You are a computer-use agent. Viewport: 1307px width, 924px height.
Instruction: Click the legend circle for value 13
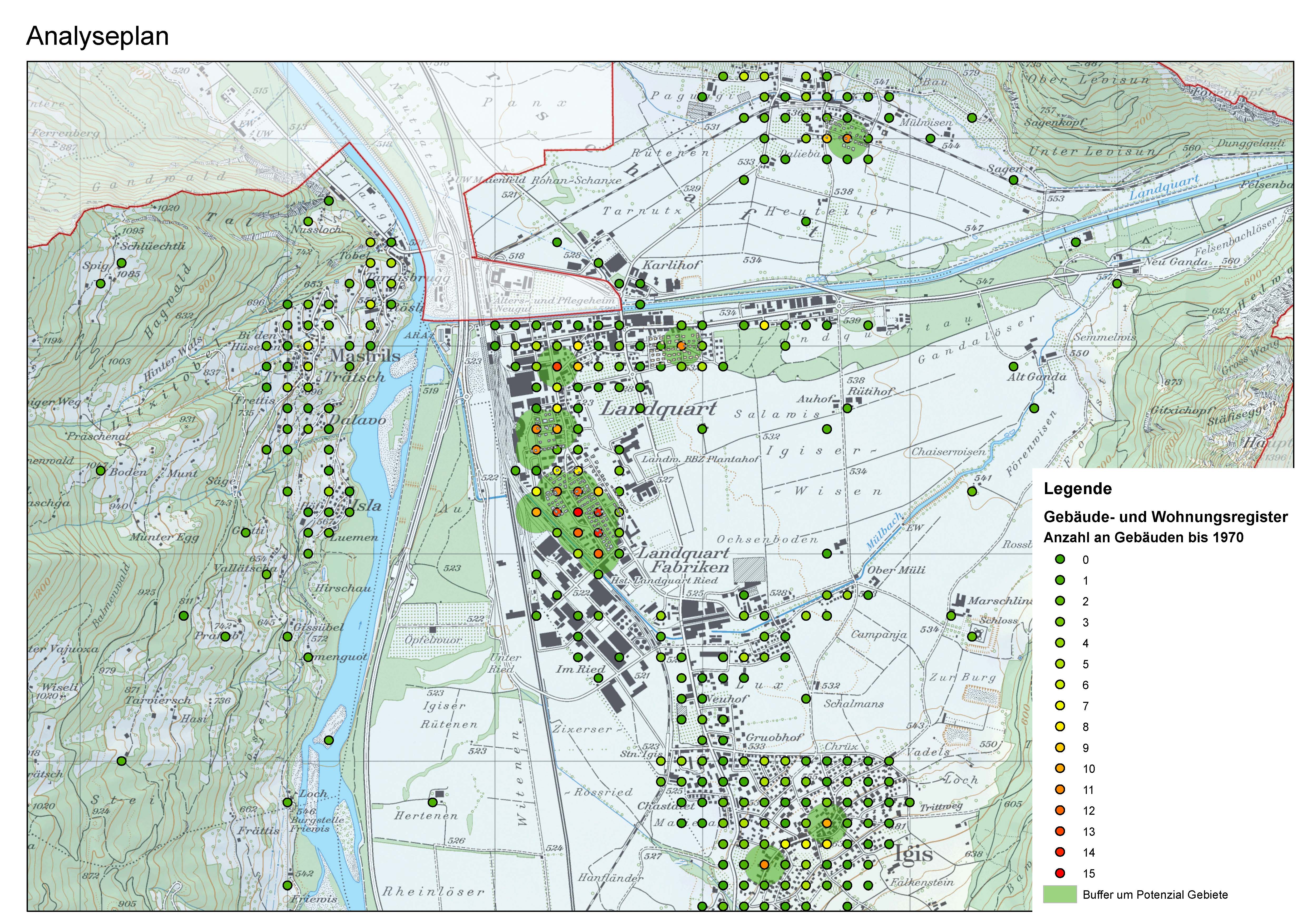(x=1060, y=831)
